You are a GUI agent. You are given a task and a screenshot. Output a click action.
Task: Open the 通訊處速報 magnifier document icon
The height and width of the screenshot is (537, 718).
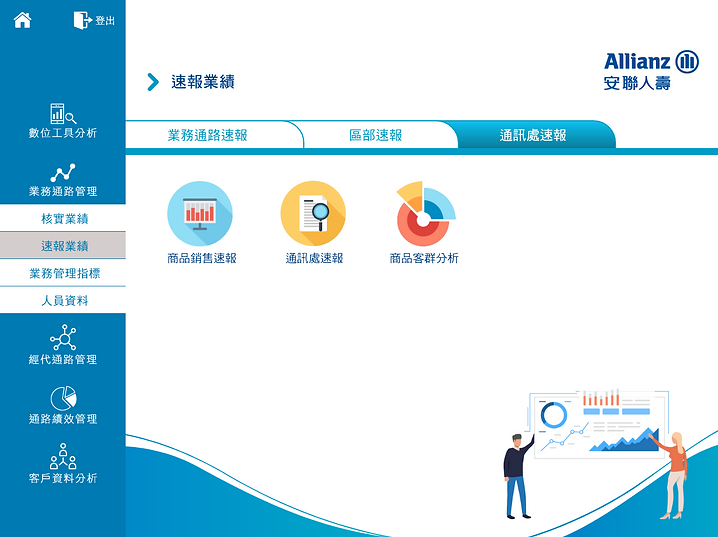pyautogui.click(x=313, y=214)
